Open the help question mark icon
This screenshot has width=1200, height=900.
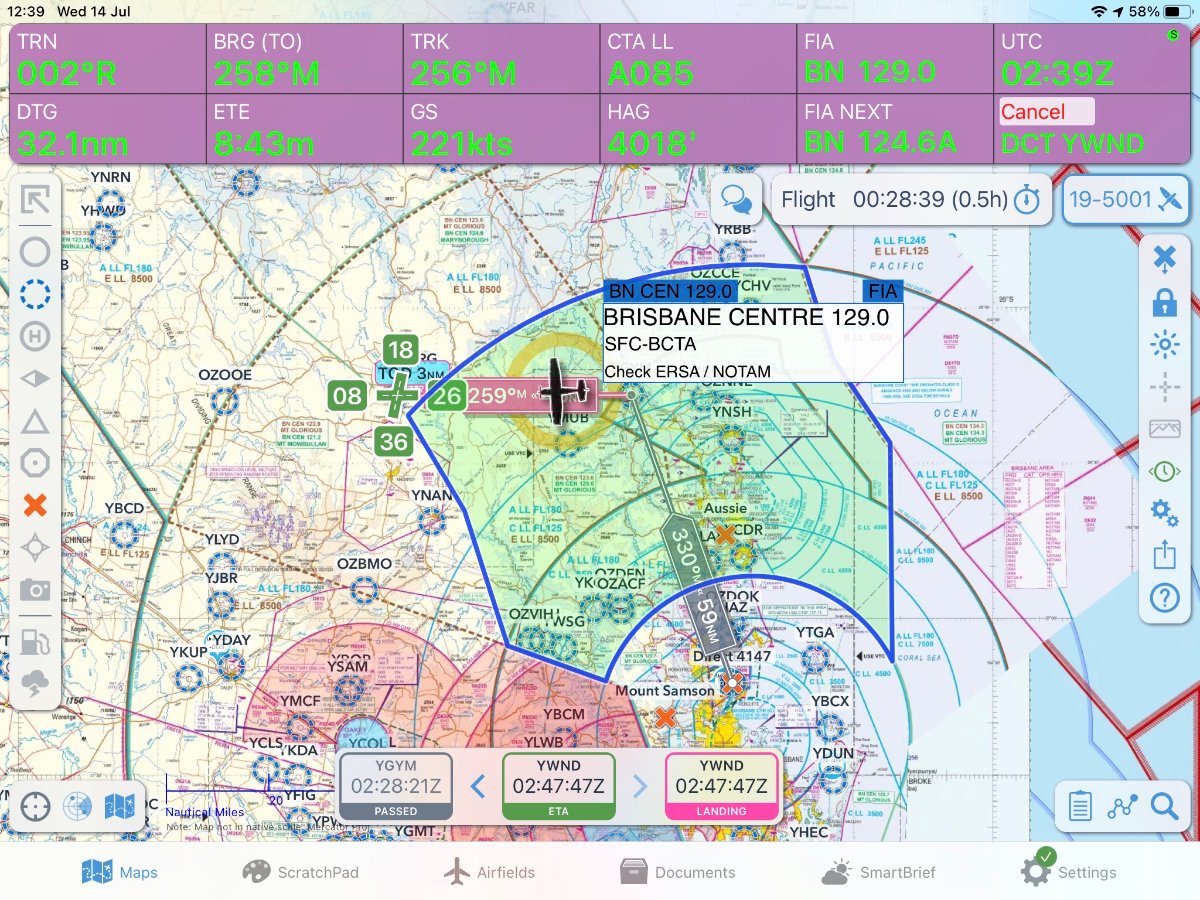(x=1165, y=598)
